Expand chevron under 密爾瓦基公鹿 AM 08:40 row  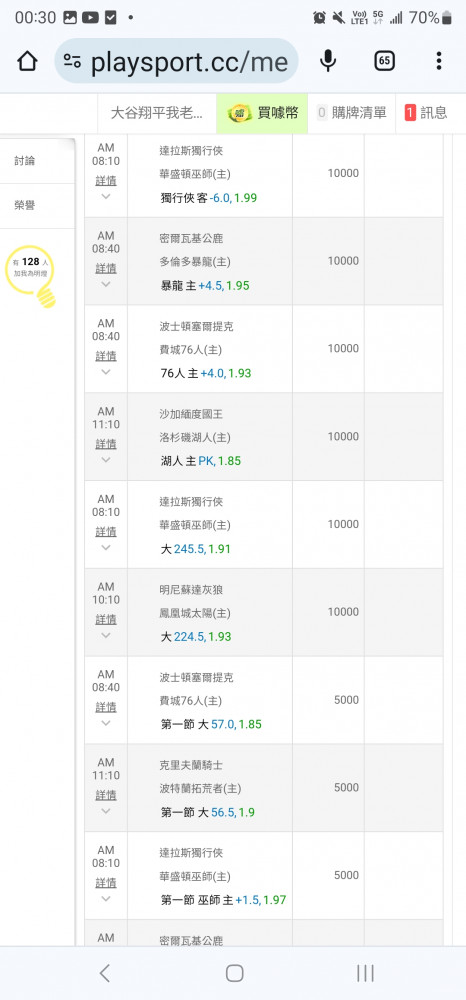tap(106, 284)
